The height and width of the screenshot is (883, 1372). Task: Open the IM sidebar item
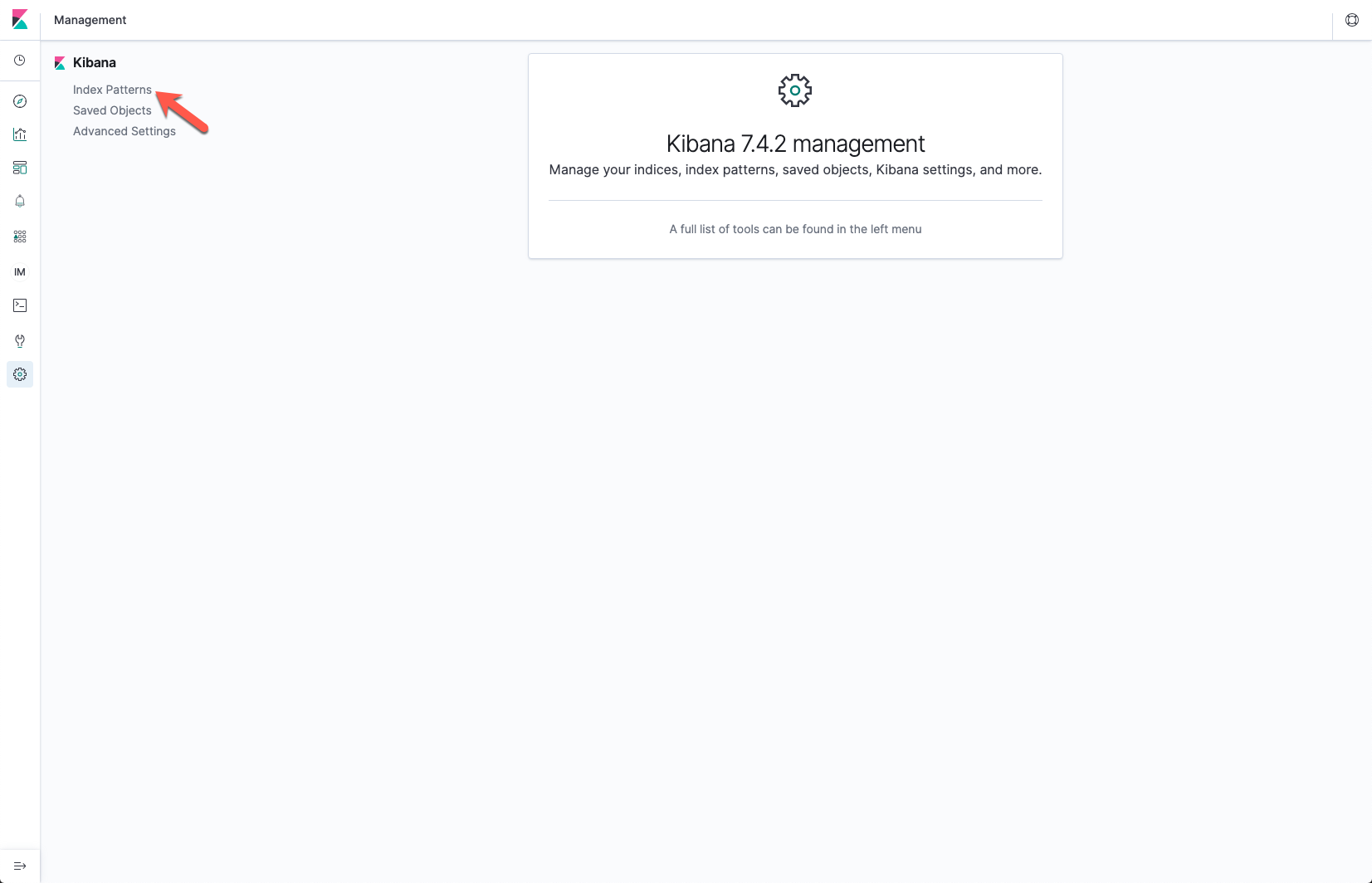click(x=20, y=272)
